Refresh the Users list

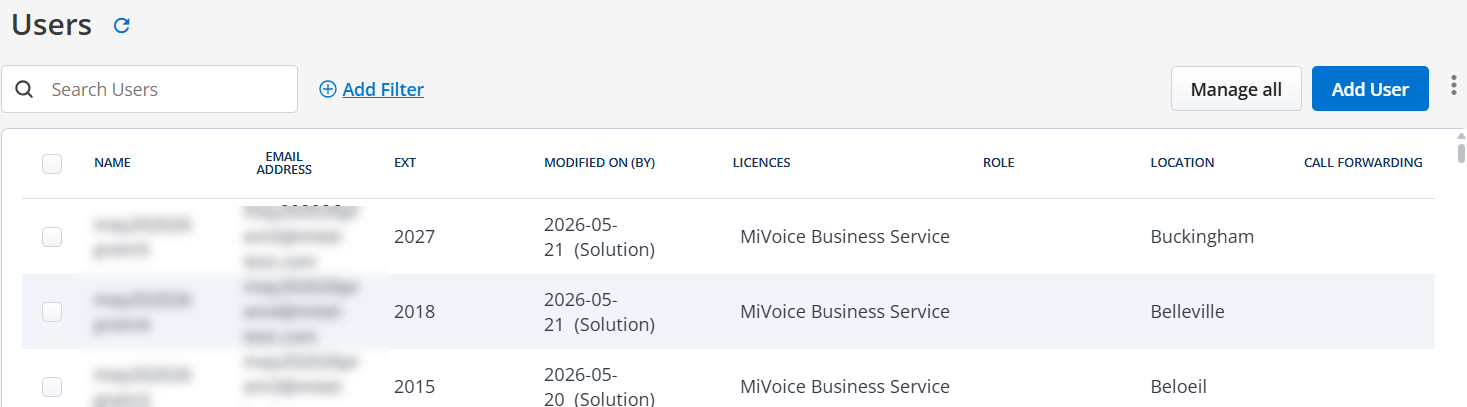[122, 26]
